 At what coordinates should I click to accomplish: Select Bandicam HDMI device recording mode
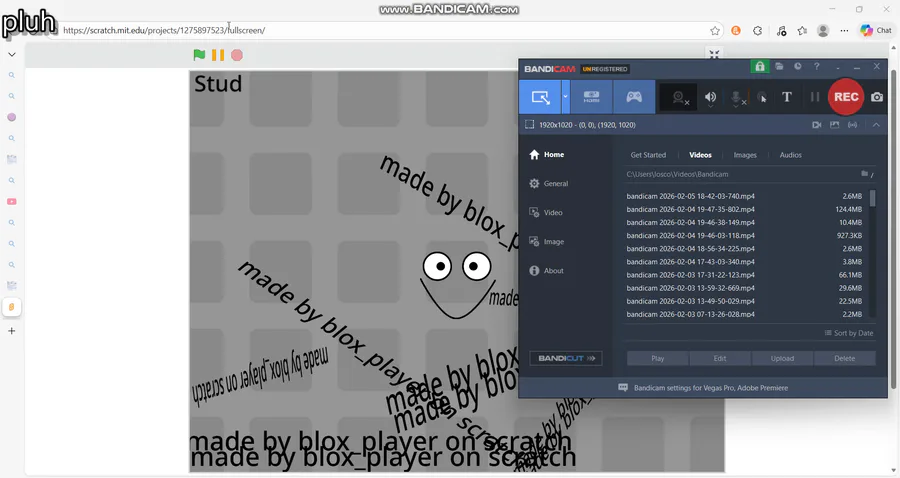pyautogui.click(x=591, y=97)
